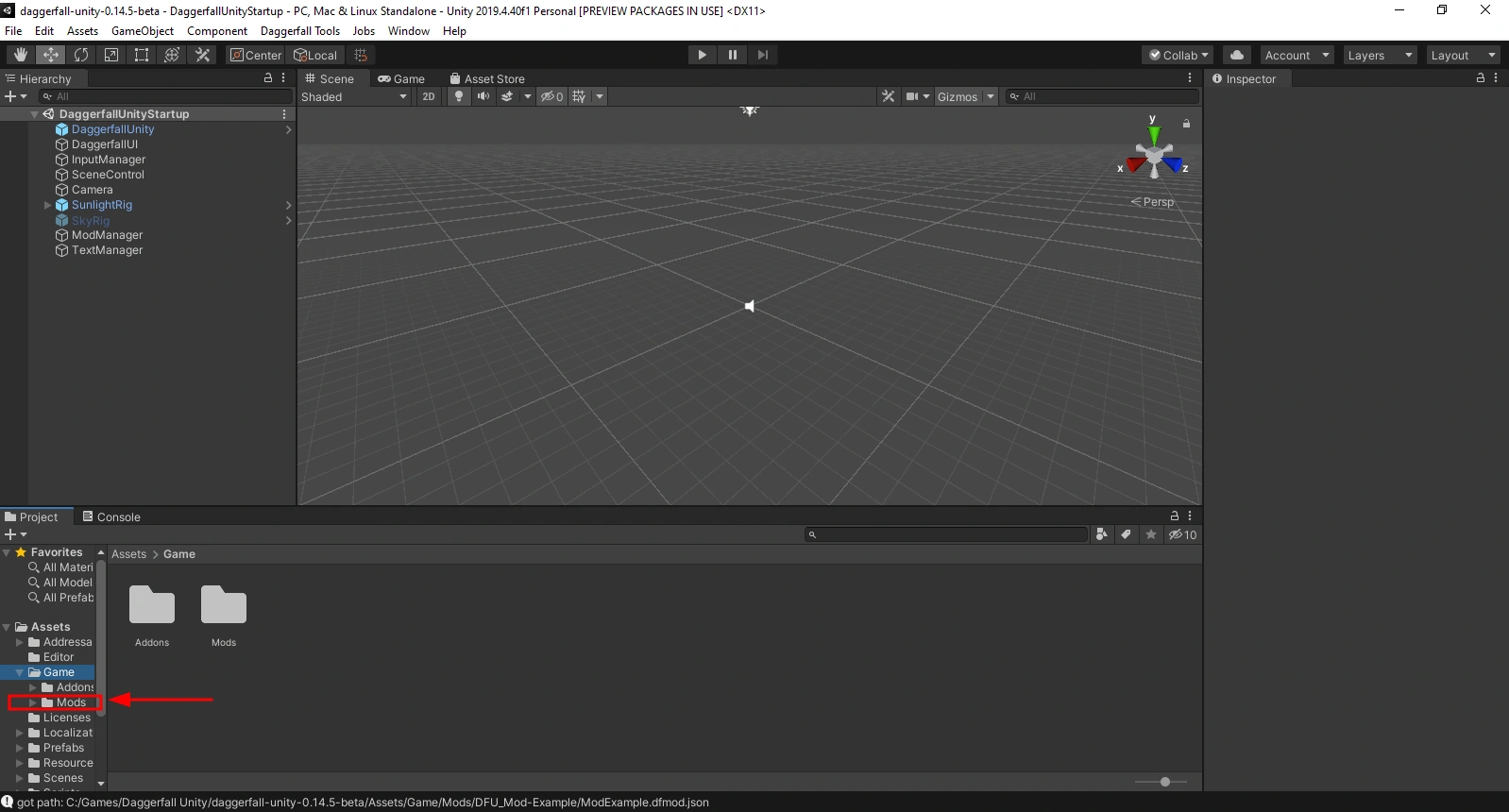The image size is (1509, 812).
Task: Lock the scene view rotation gizmo
Action: tap(1187, 124)
